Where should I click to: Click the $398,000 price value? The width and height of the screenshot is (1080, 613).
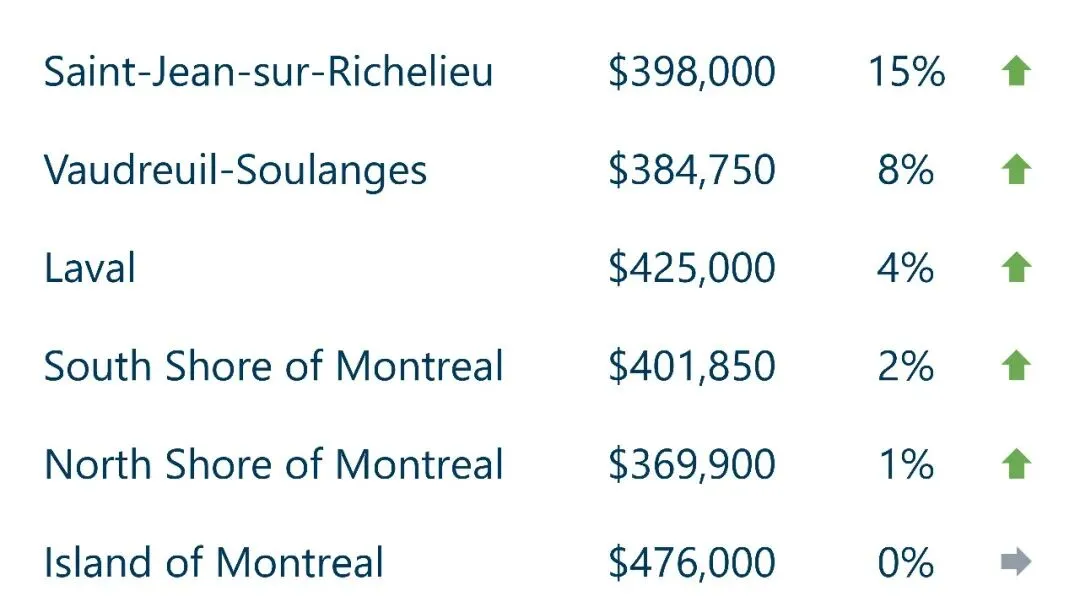tap(691, 72)
